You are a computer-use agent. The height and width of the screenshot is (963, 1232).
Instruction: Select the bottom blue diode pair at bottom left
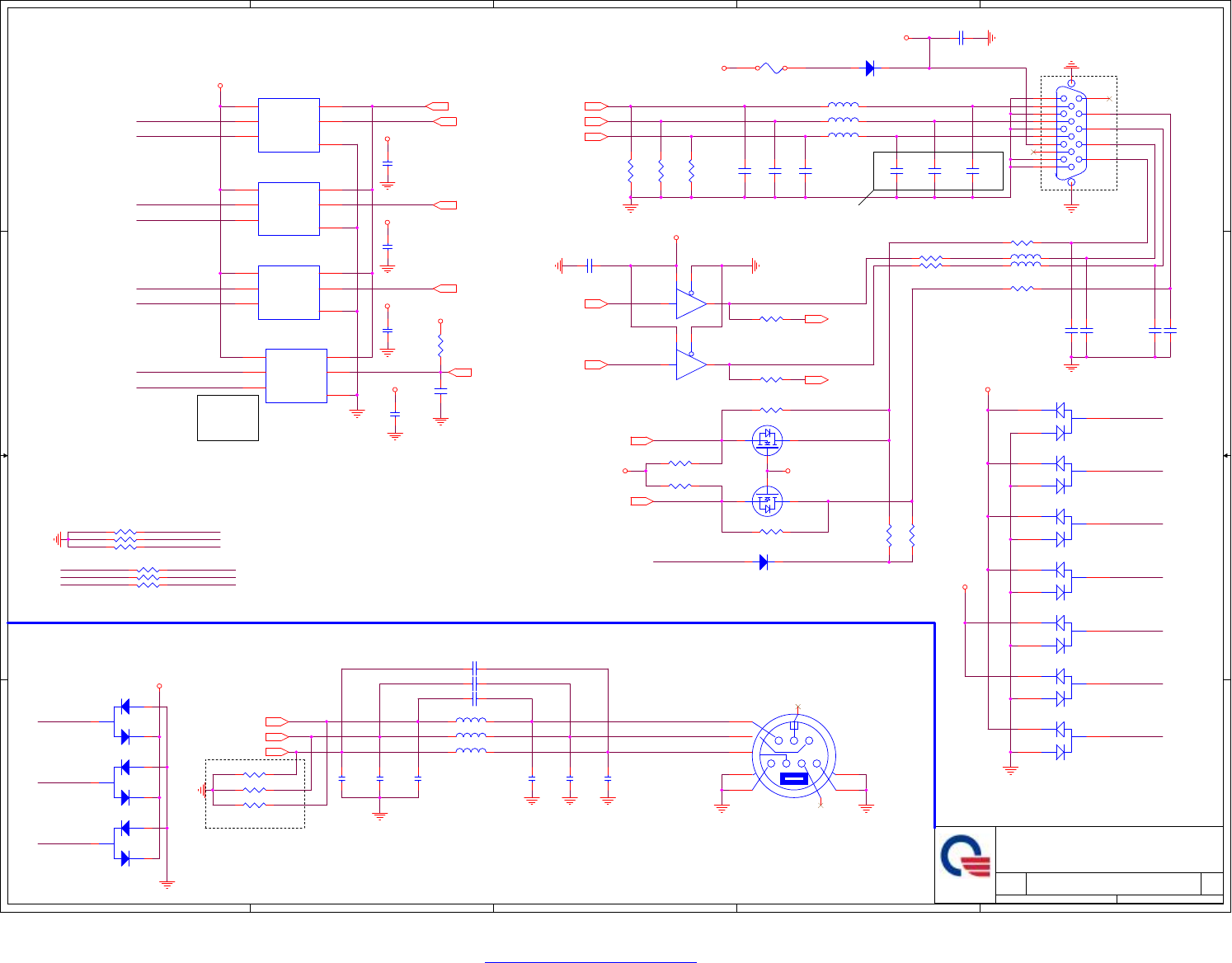123,843
